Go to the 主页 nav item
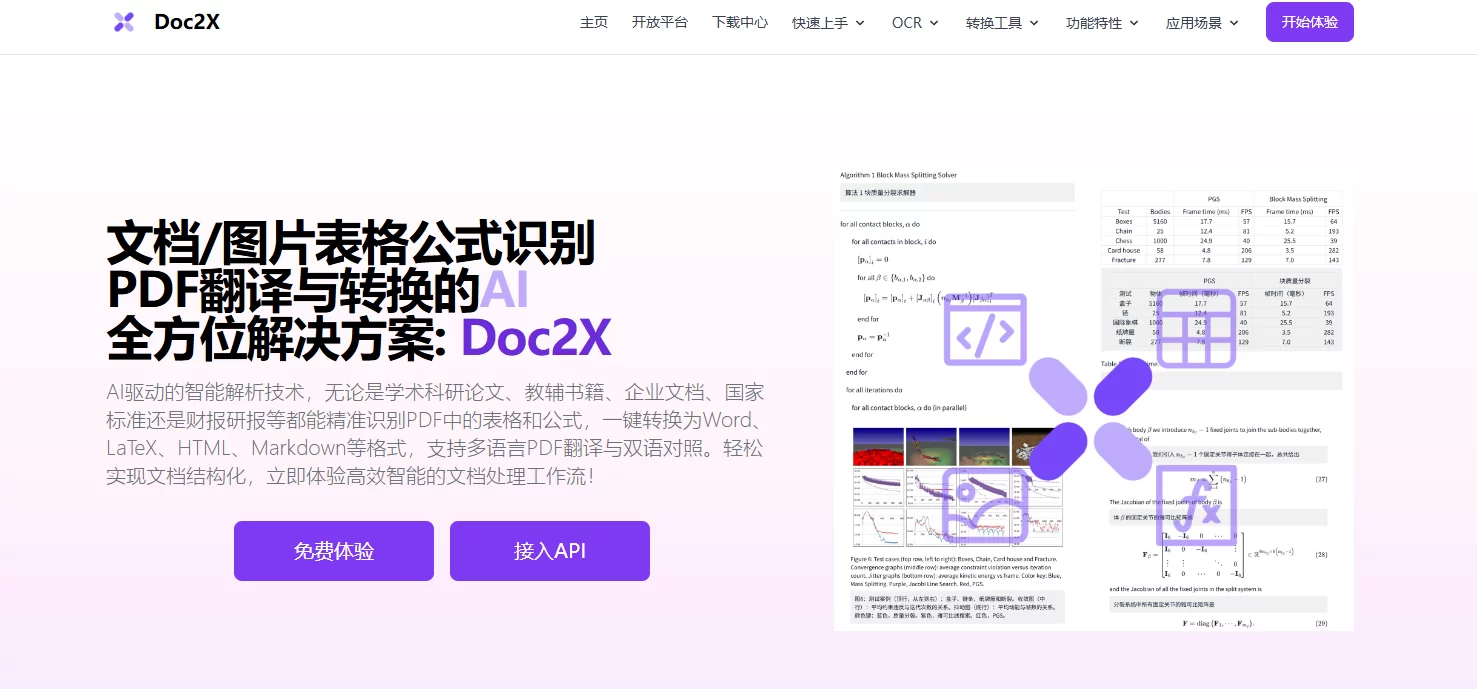This screenshot has height=689, width=1477. [x=594, y=22]
